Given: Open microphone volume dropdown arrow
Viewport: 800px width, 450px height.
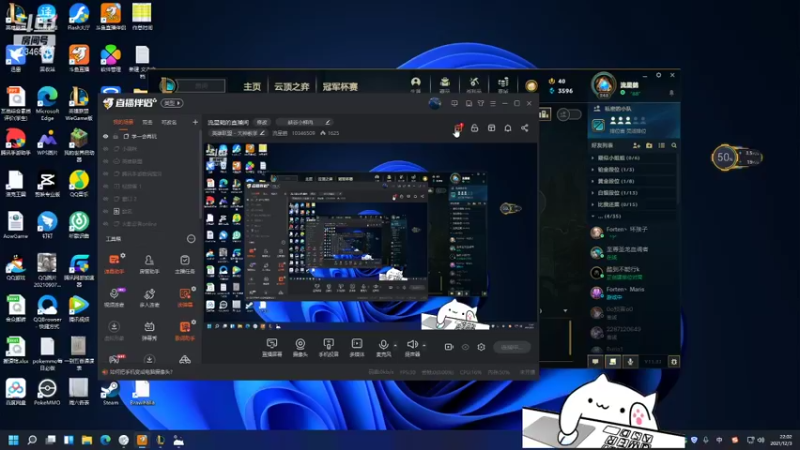Looking at the screenshot, I should click(x=395, y=346).
